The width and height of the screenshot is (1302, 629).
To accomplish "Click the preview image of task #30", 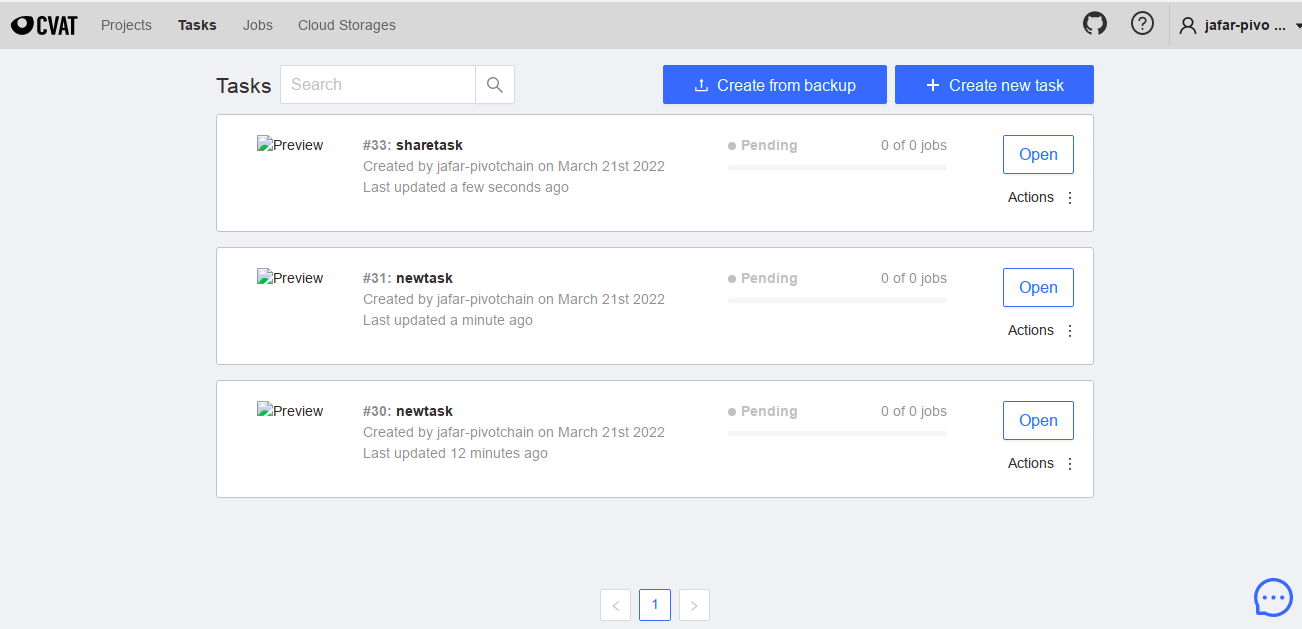I will 290,411.
